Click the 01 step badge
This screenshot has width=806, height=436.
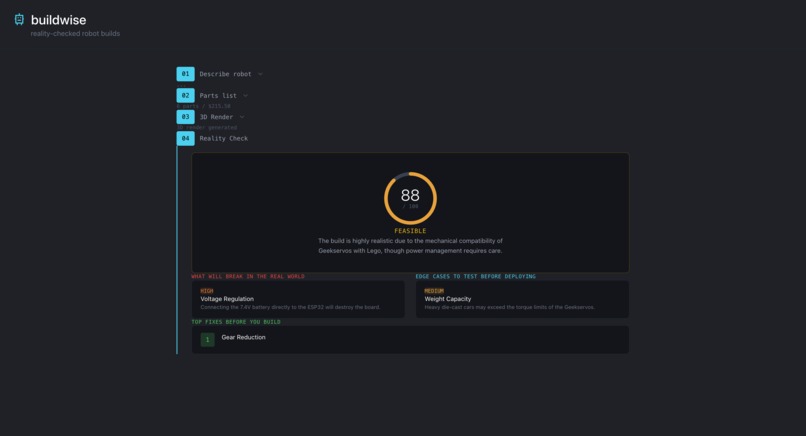186,74
